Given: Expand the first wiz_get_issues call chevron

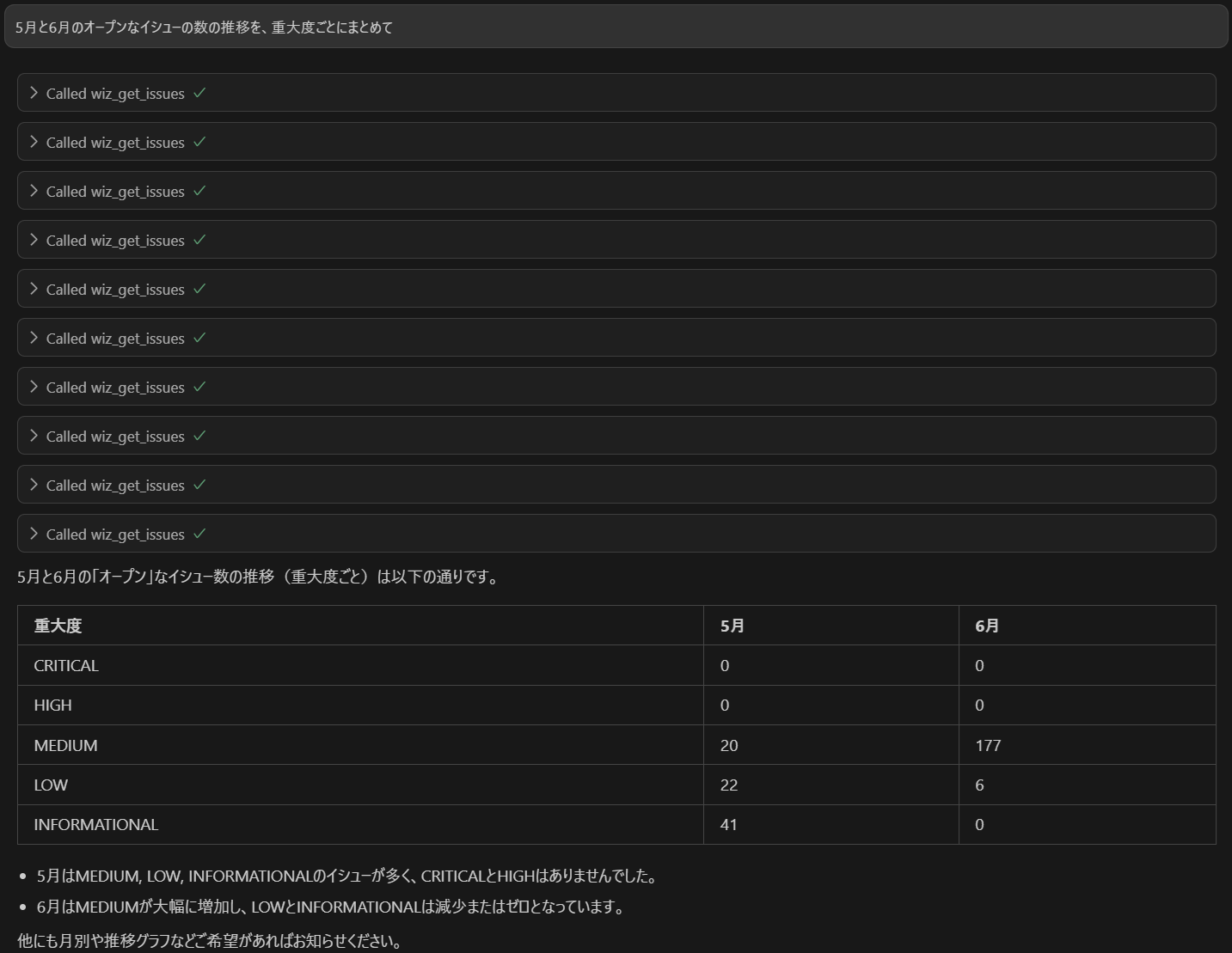Looking at the screenshot, I should [34, 93].
